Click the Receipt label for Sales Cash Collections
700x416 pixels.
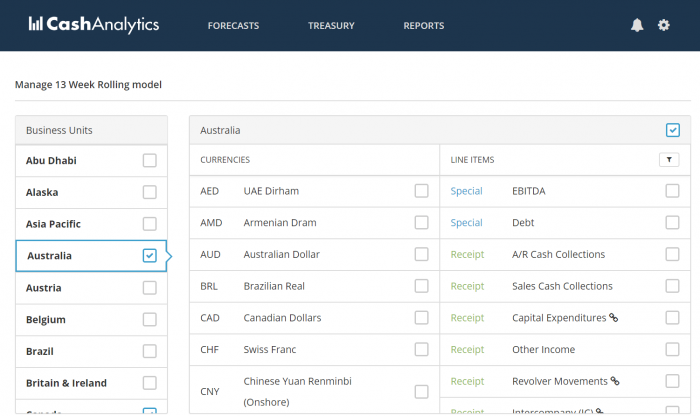467,286
